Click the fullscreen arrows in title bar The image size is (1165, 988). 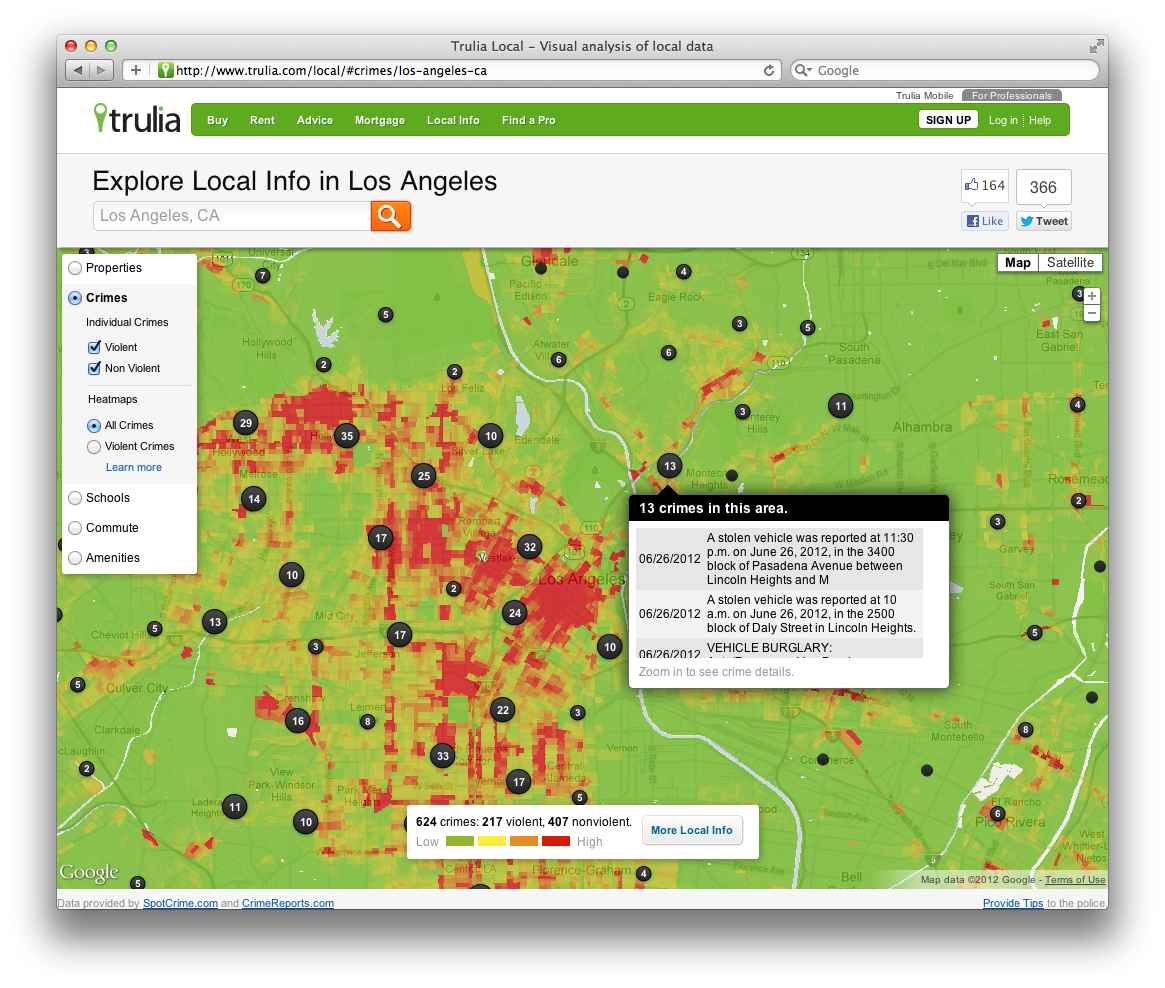1096,47
